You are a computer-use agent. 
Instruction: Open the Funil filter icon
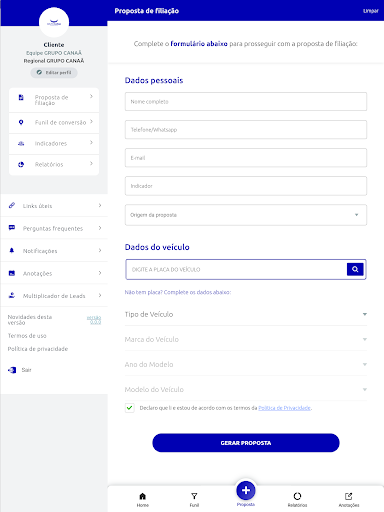(194, 496)
